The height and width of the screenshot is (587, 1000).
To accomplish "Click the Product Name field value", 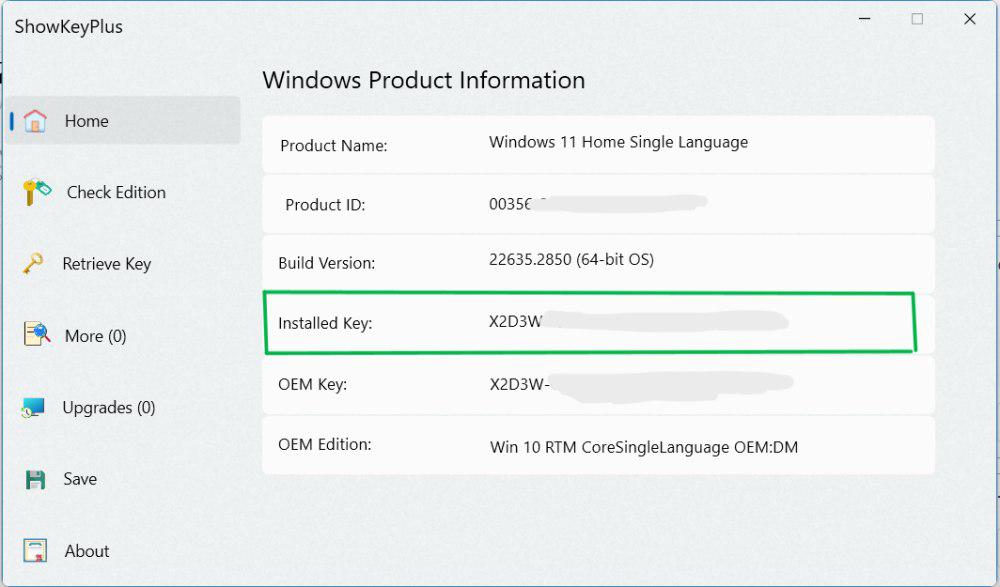I will tap(617, 142).
